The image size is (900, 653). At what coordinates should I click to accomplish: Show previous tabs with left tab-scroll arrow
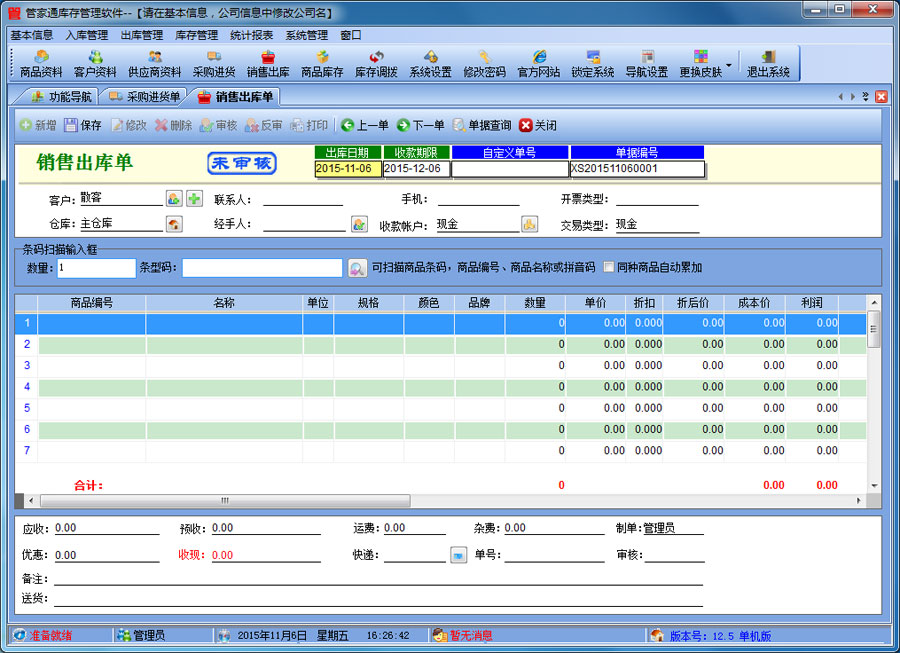point(840,96)
